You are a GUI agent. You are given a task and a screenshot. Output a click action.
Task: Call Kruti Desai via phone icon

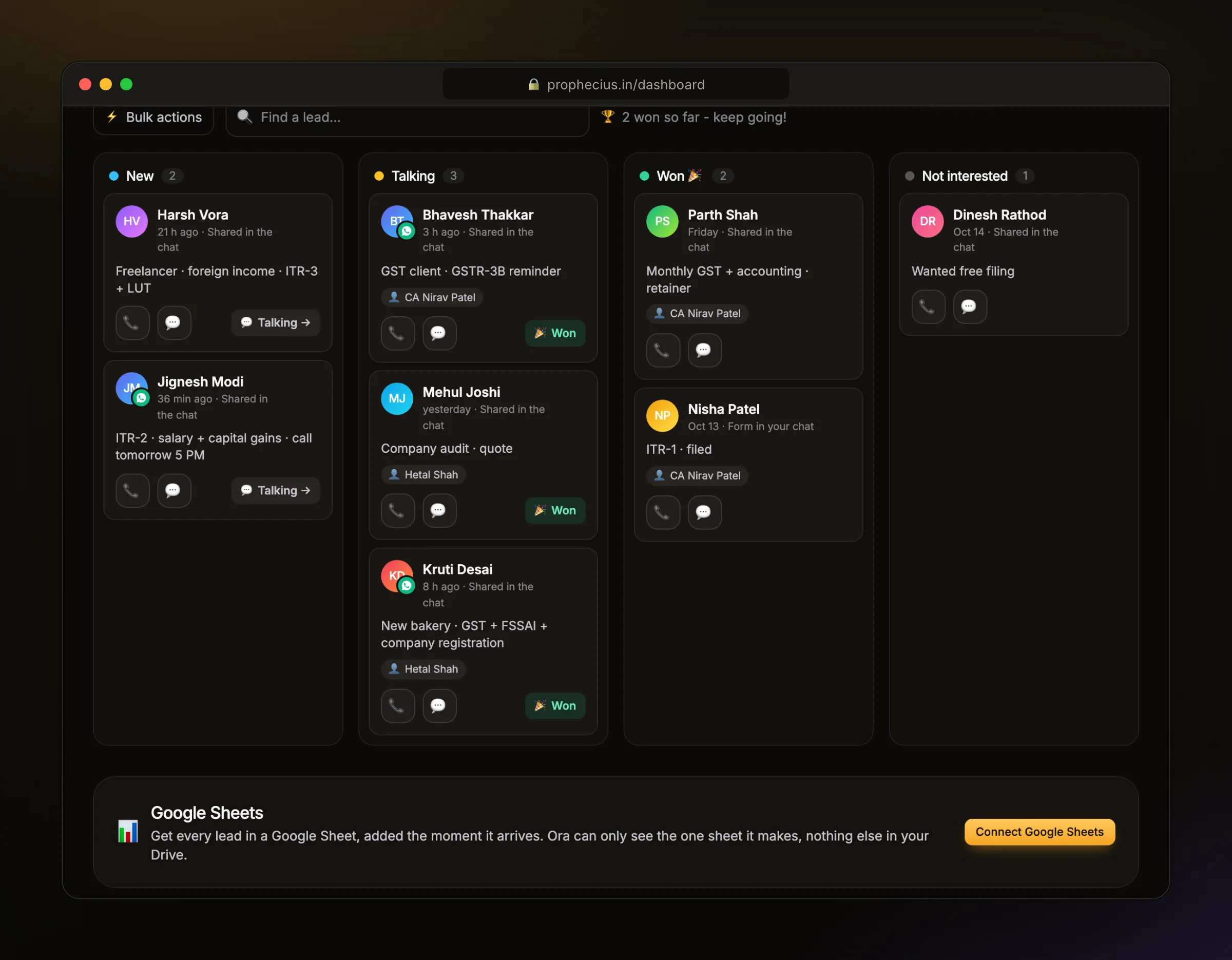coord(398,705)
